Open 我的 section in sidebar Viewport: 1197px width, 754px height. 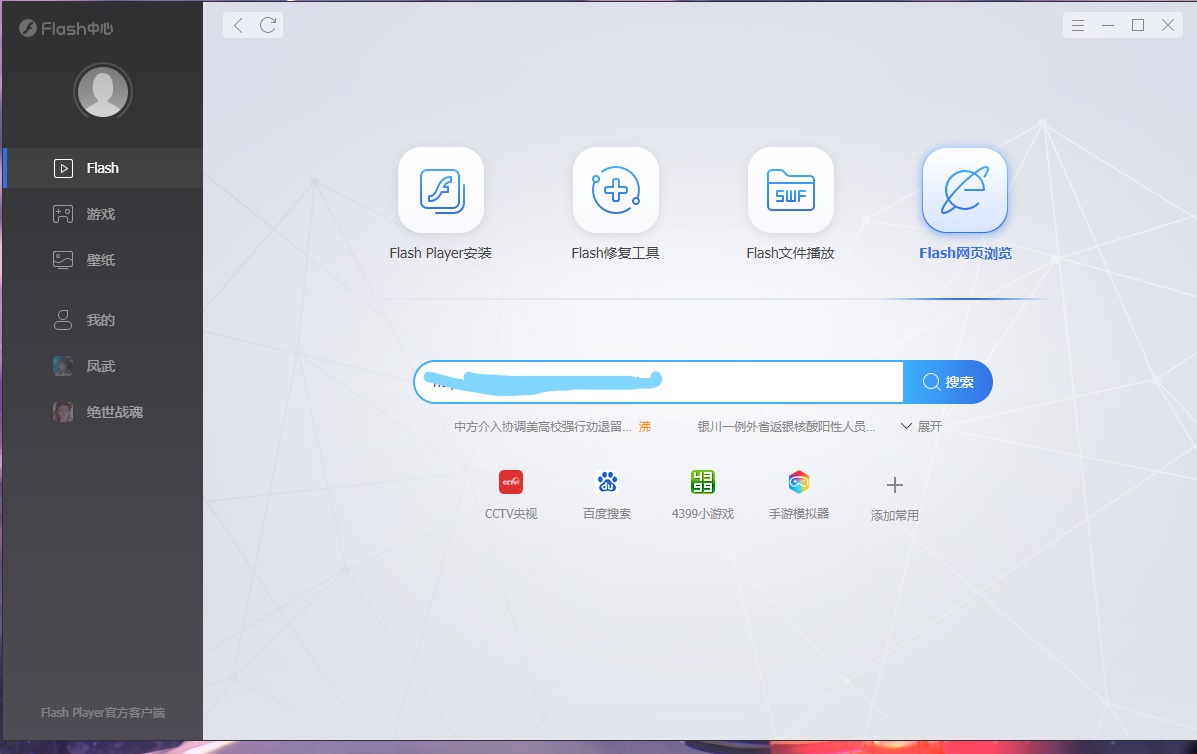point(103,321)
